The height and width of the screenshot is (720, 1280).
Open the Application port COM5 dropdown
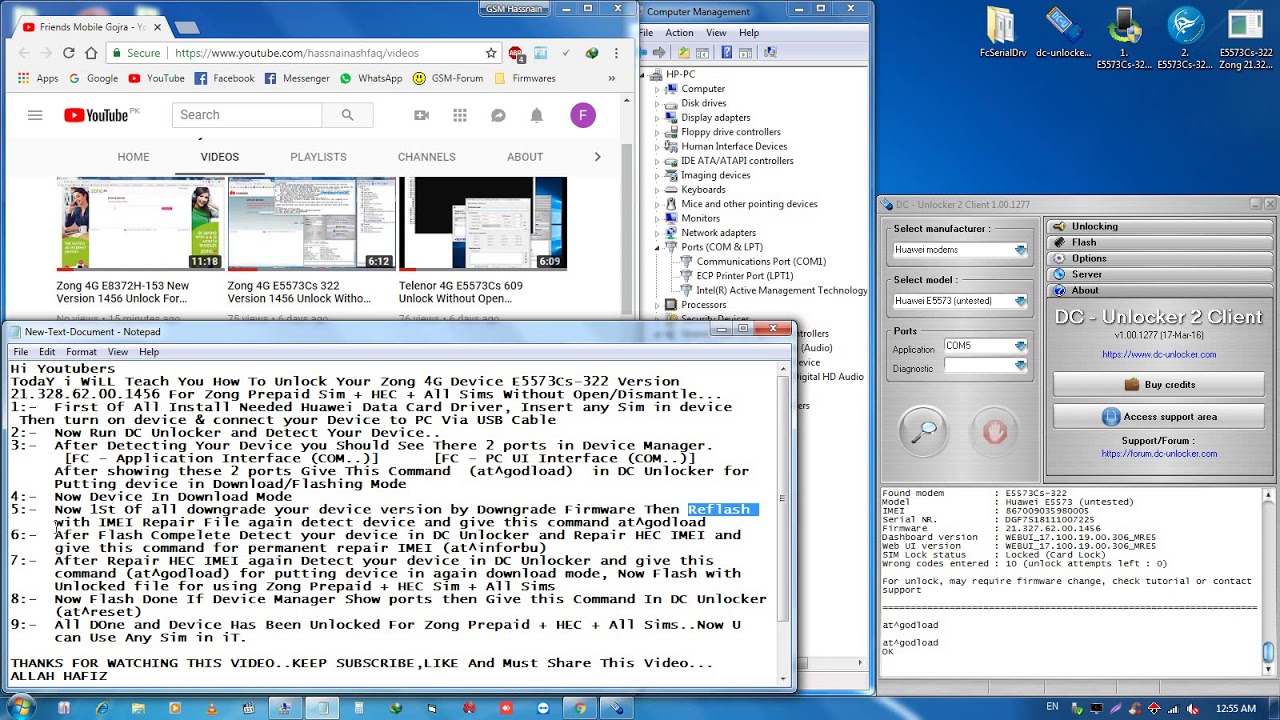point(986,346)
